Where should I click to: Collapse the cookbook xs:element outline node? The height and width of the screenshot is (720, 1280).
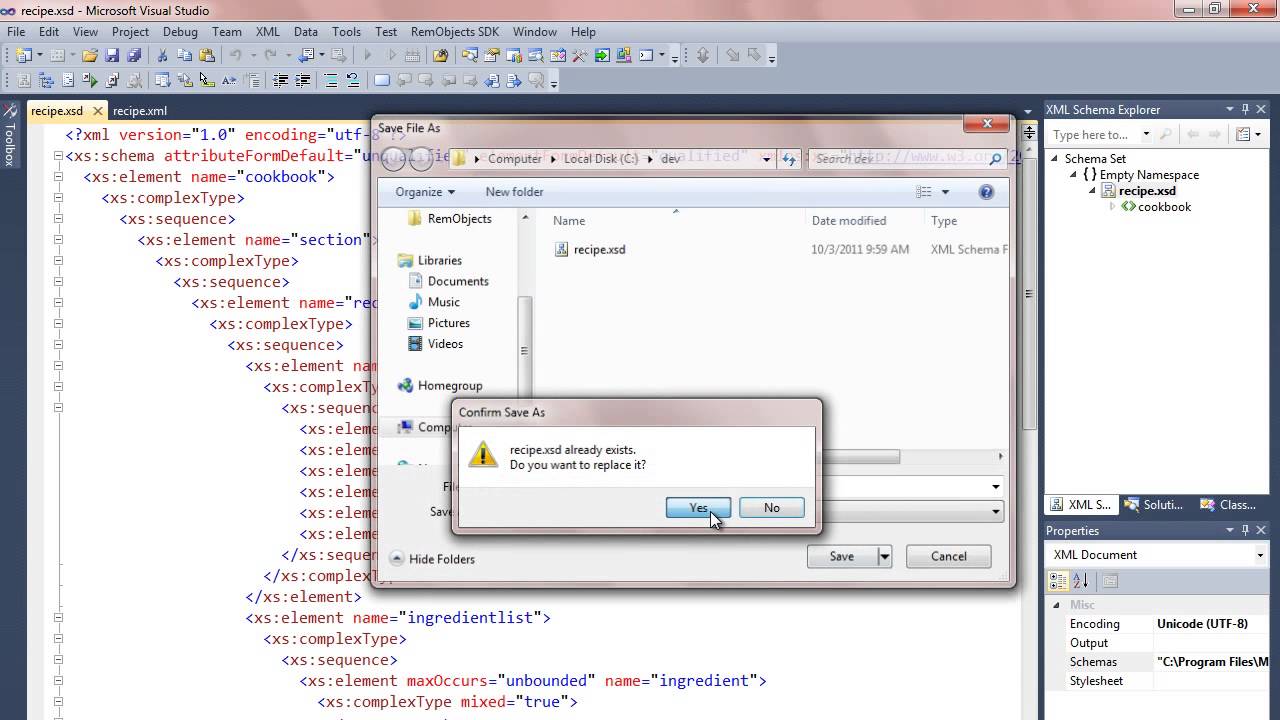click(x=58, y=177)
